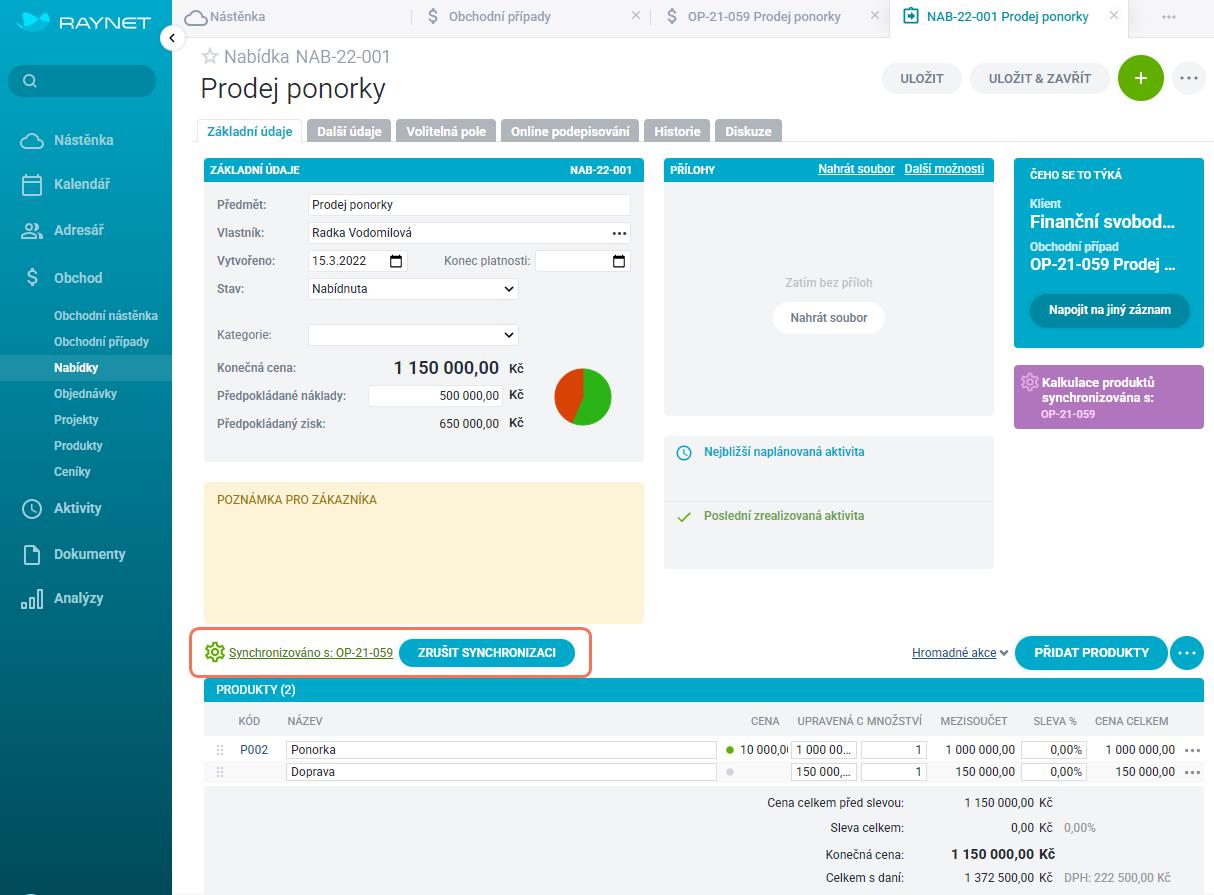Expand the Stav dropdown showing Nabídnuta
This screenshot has width=1214, height=895.
tap(413, 289)
